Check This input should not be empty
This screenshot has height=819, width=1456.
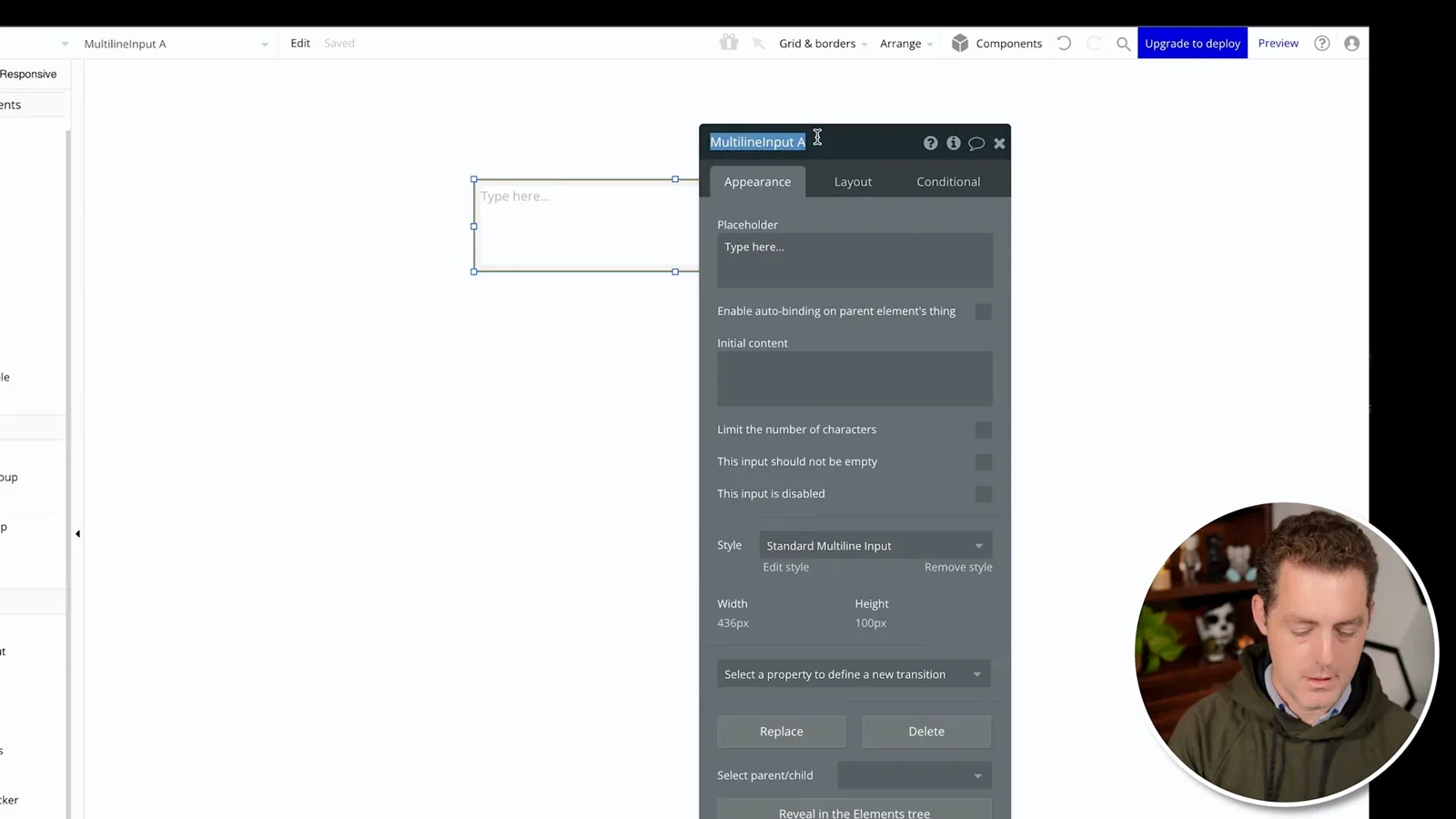(x=983, y=462)
